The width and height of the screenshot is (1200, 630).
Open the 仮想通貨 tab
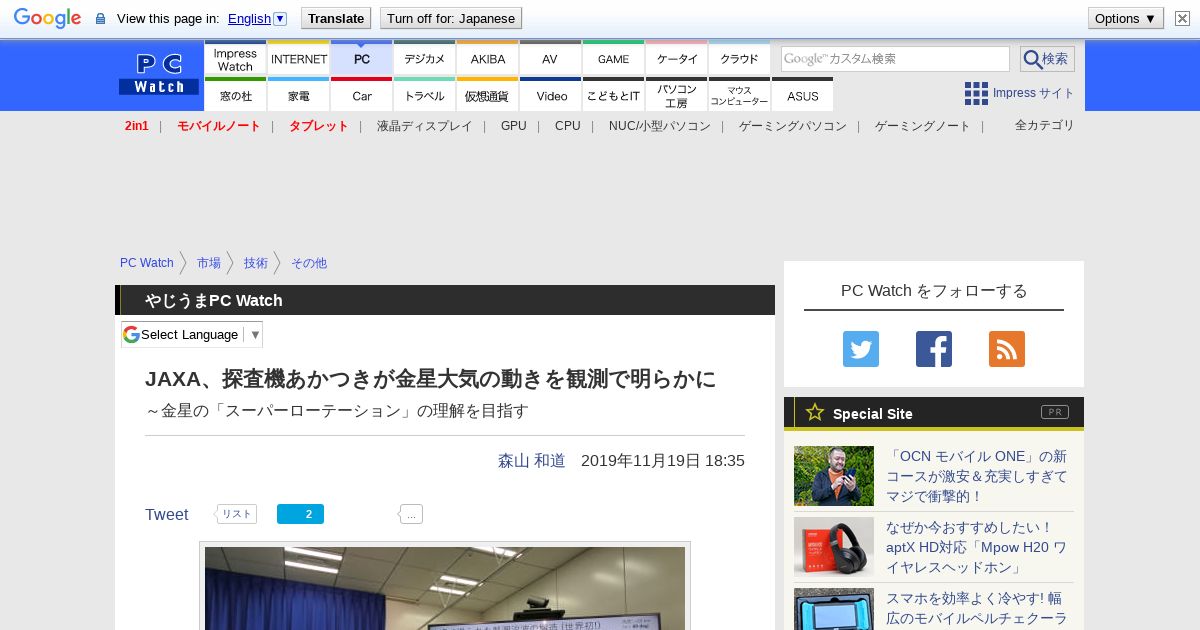488,96
